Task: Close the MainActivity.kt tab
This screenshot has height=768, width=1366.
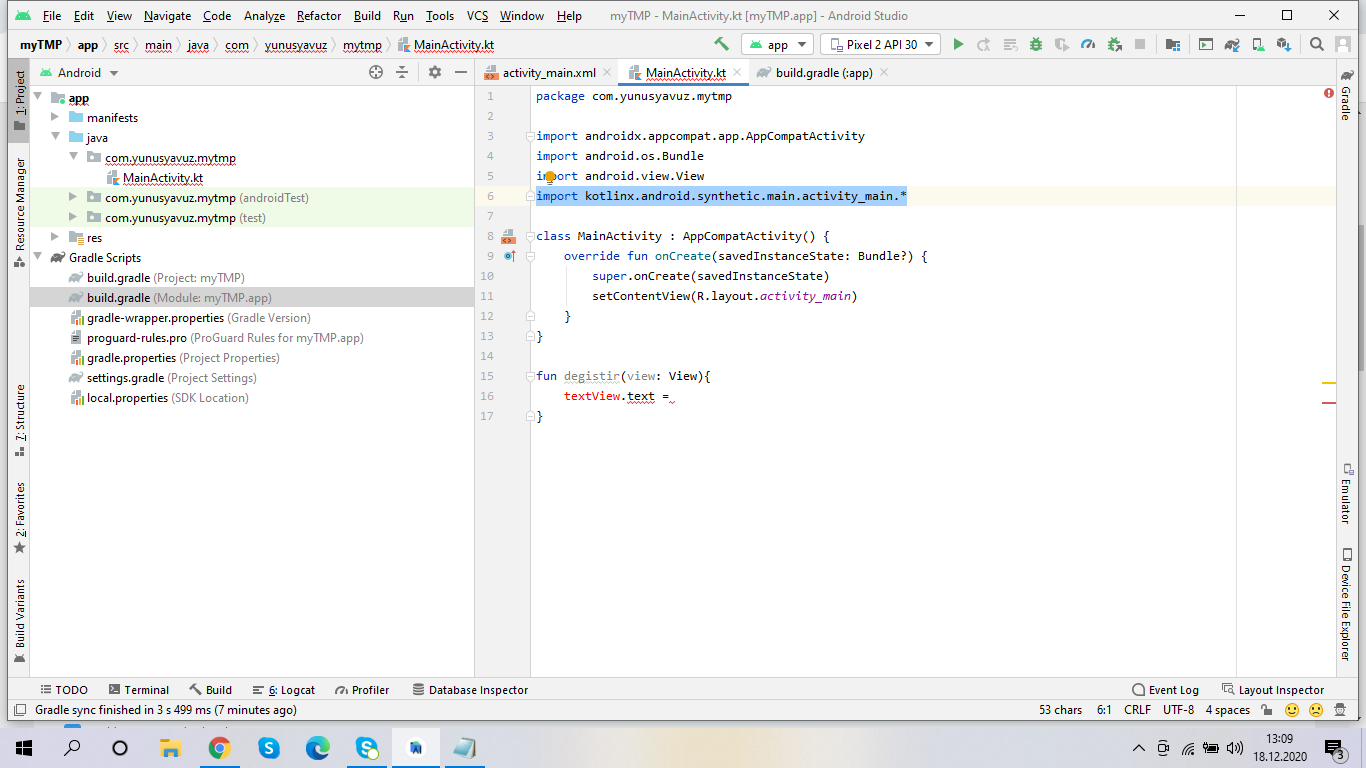Action: pyautogui.click(x=737, y=72)
